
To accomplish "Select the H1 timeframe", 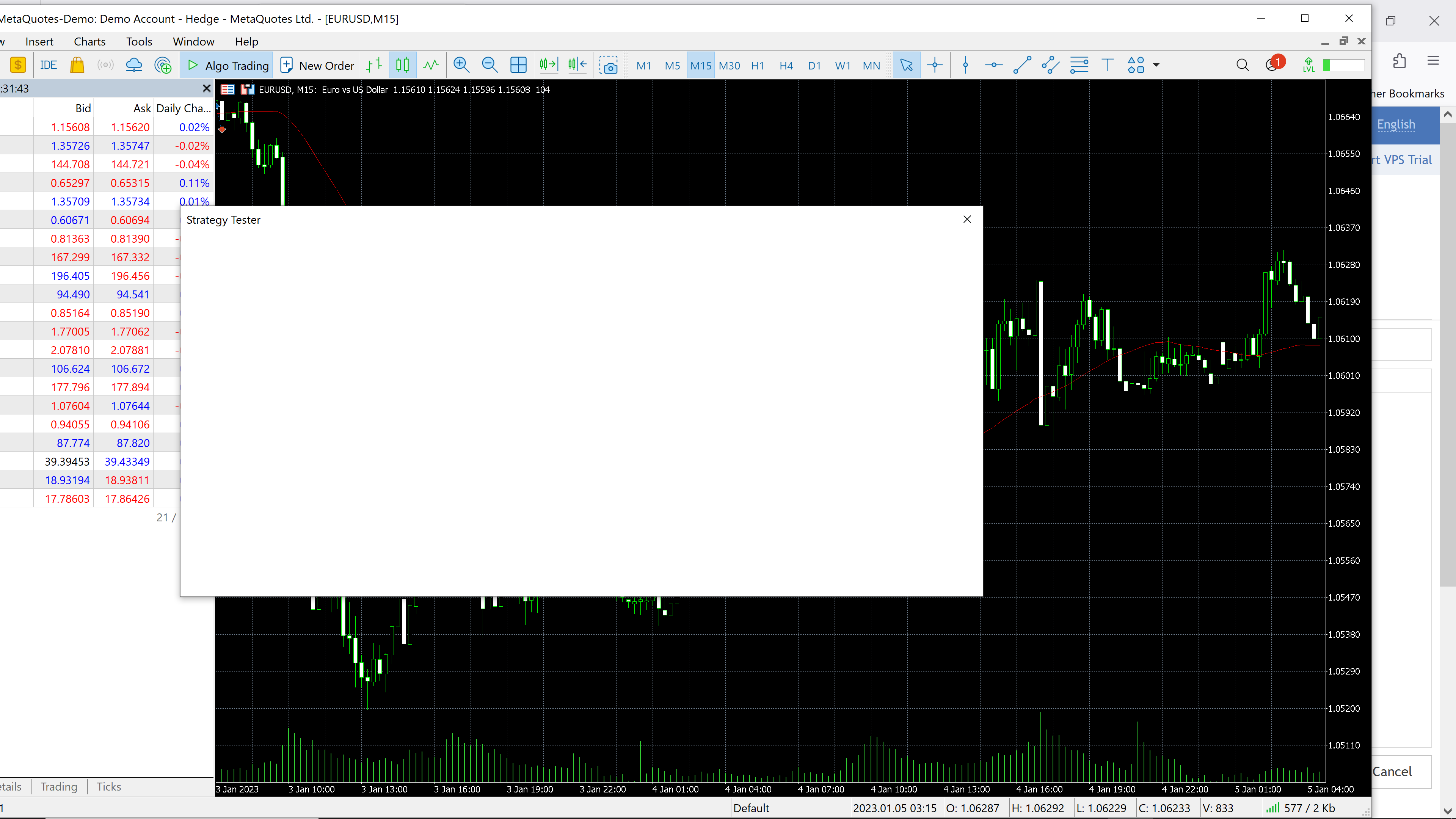I will click(758, 66).
